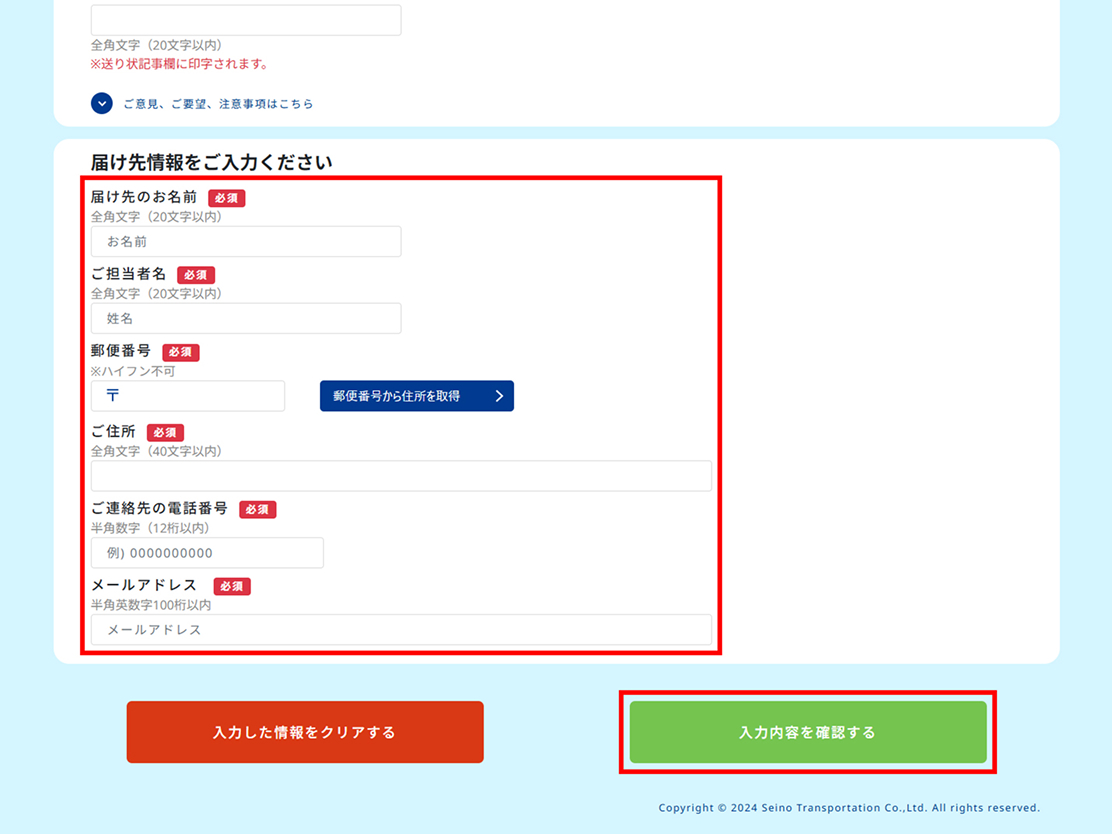
Task: Click the 届け先のお名前 label
Action: 144,197
